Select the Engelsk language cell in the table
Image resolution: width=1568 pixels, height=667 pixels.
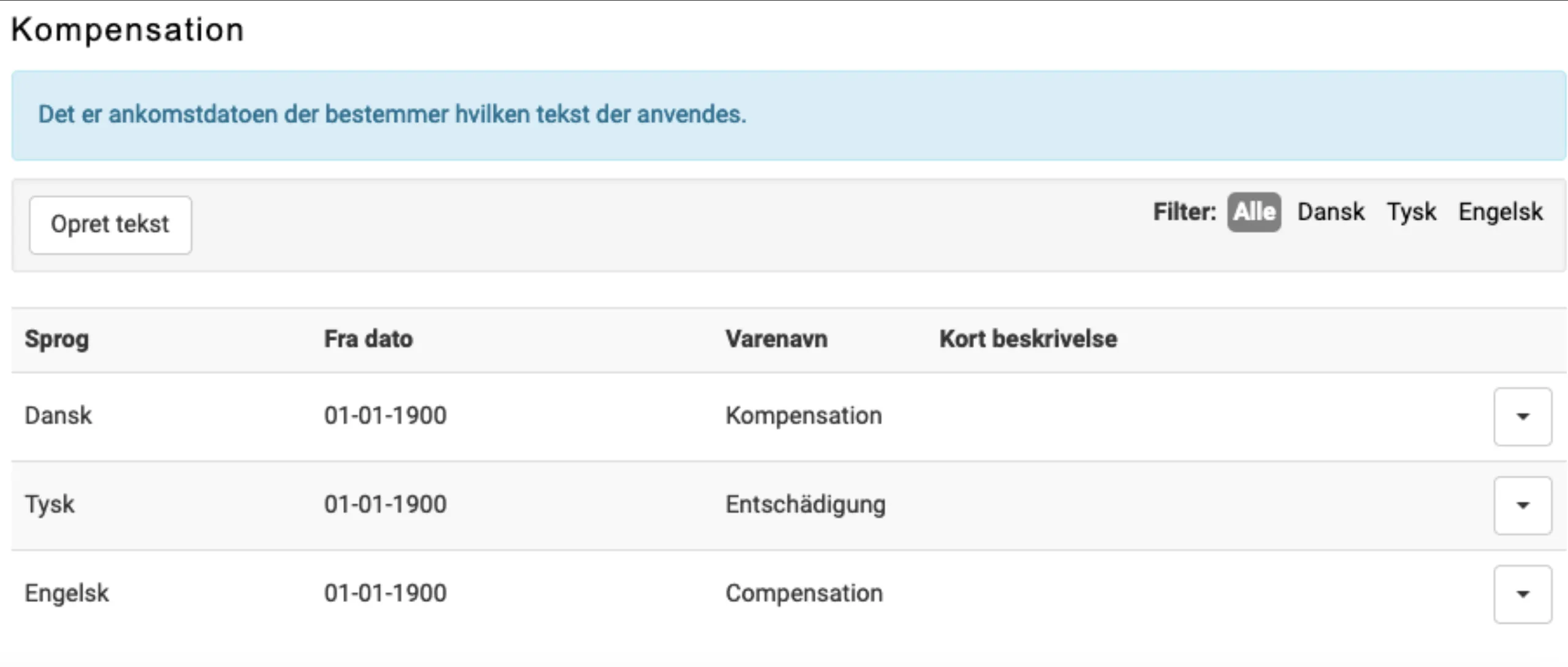67,593
